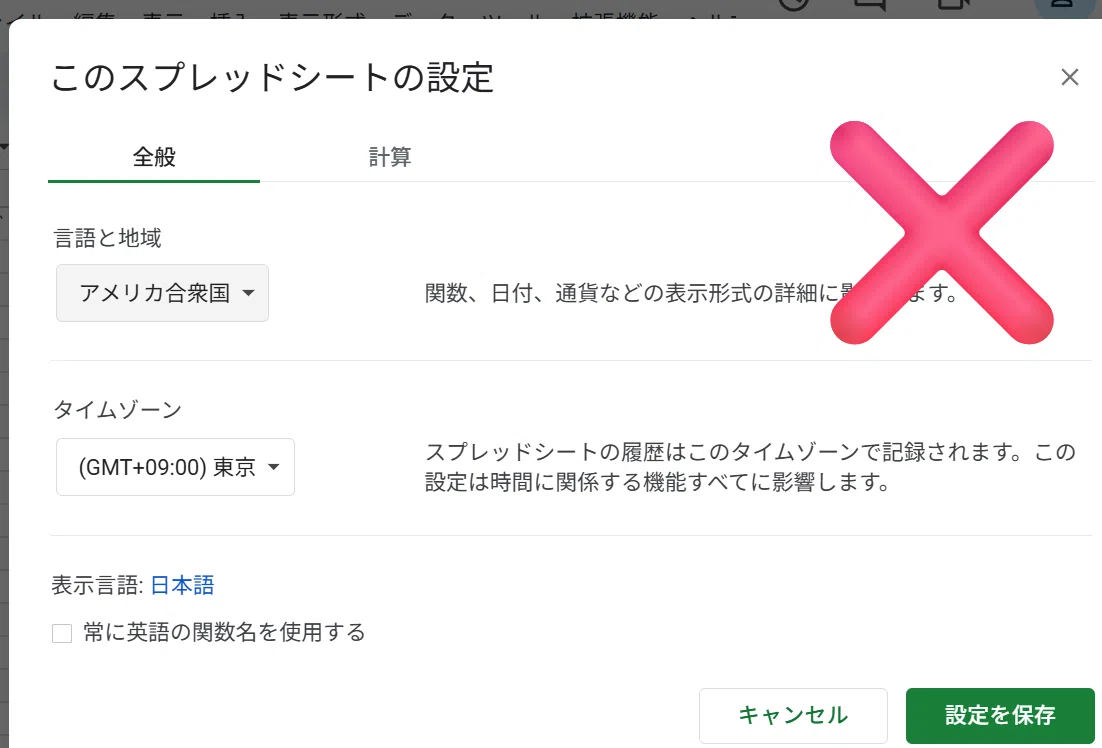This screenshot has height=748, width=1102.
Task: Open the 拡張機能 menu
Action: [x=615, y=15]
